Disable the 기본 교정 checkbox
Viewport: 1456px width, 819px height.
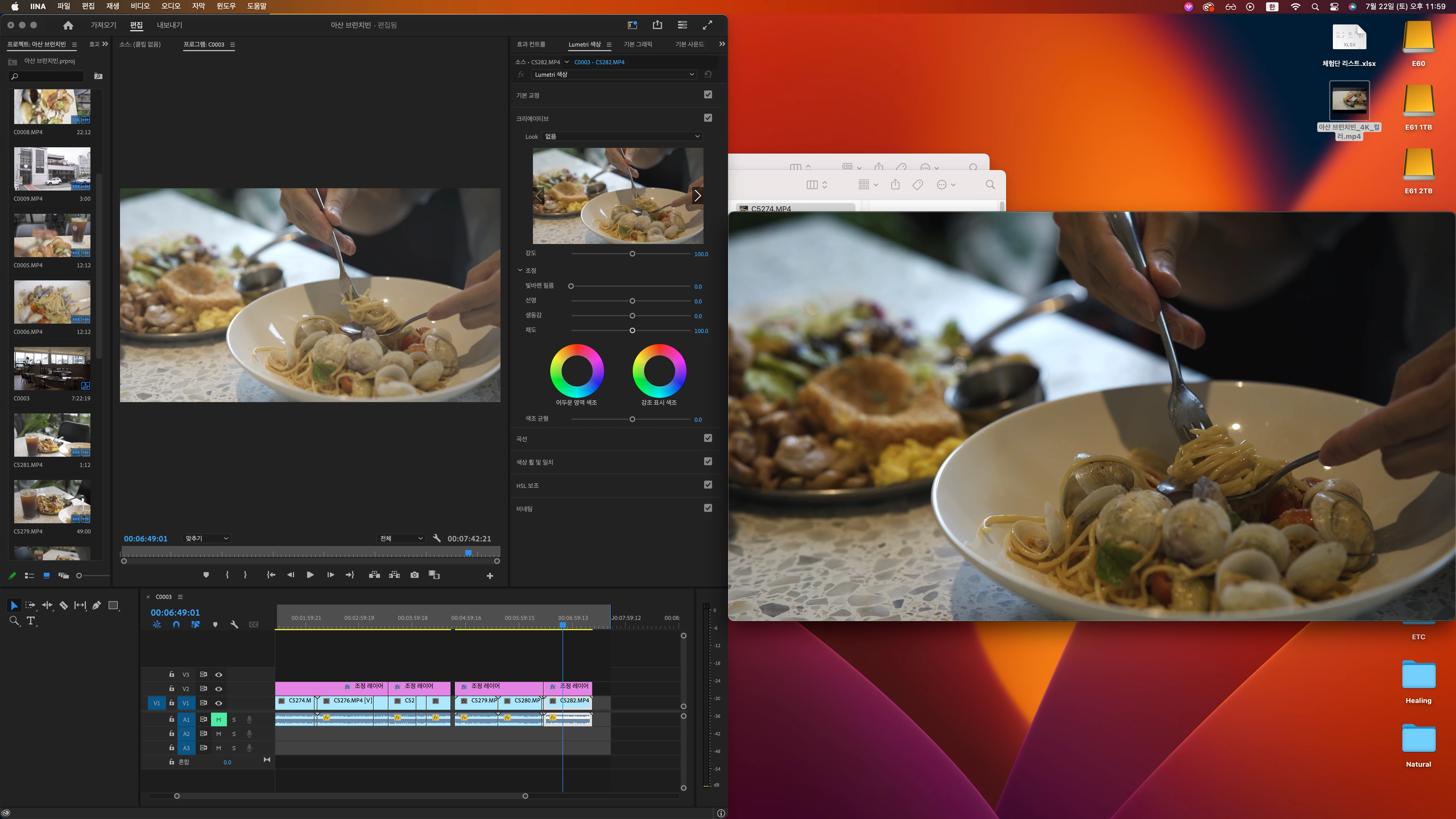(x=708, y=94)
